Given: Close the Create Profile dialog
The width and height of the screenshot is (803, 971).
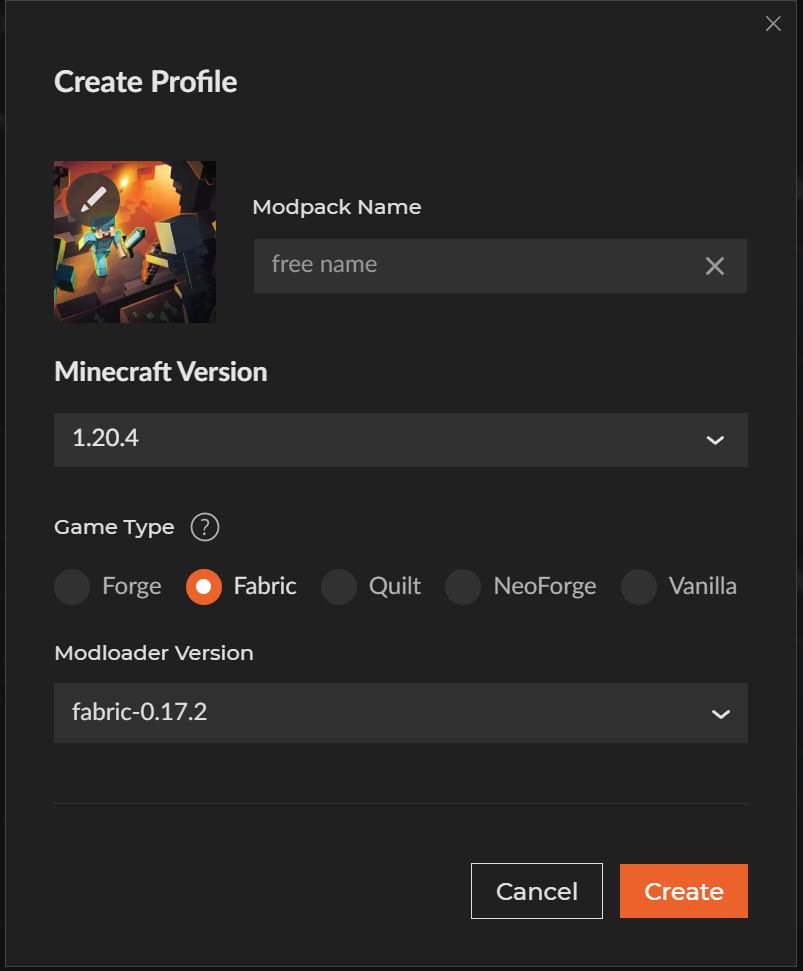Looking at the screenshot, I should [773, 24].
